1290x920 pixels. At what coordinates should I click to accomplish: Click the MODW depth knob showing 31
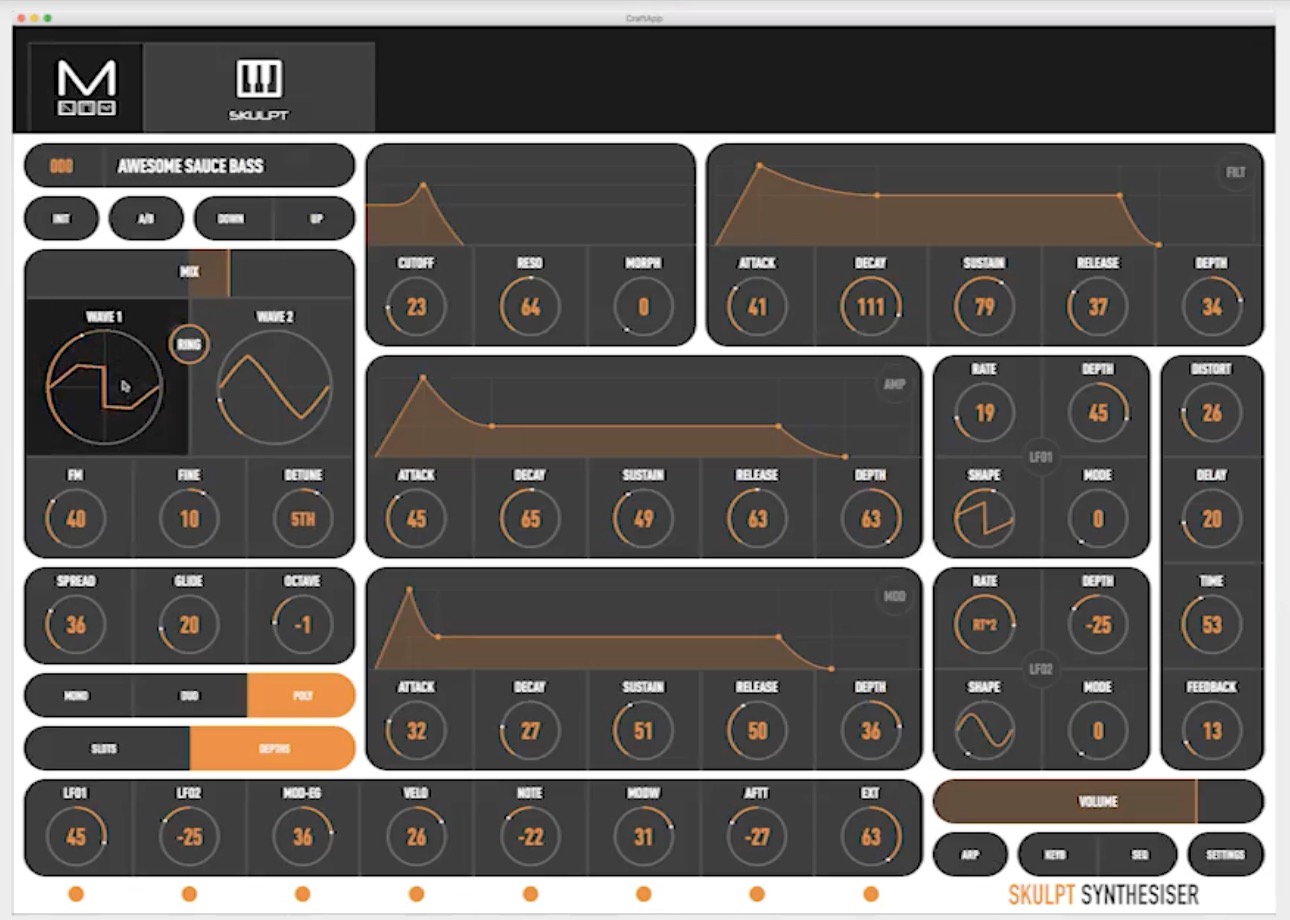click(643, 837)
